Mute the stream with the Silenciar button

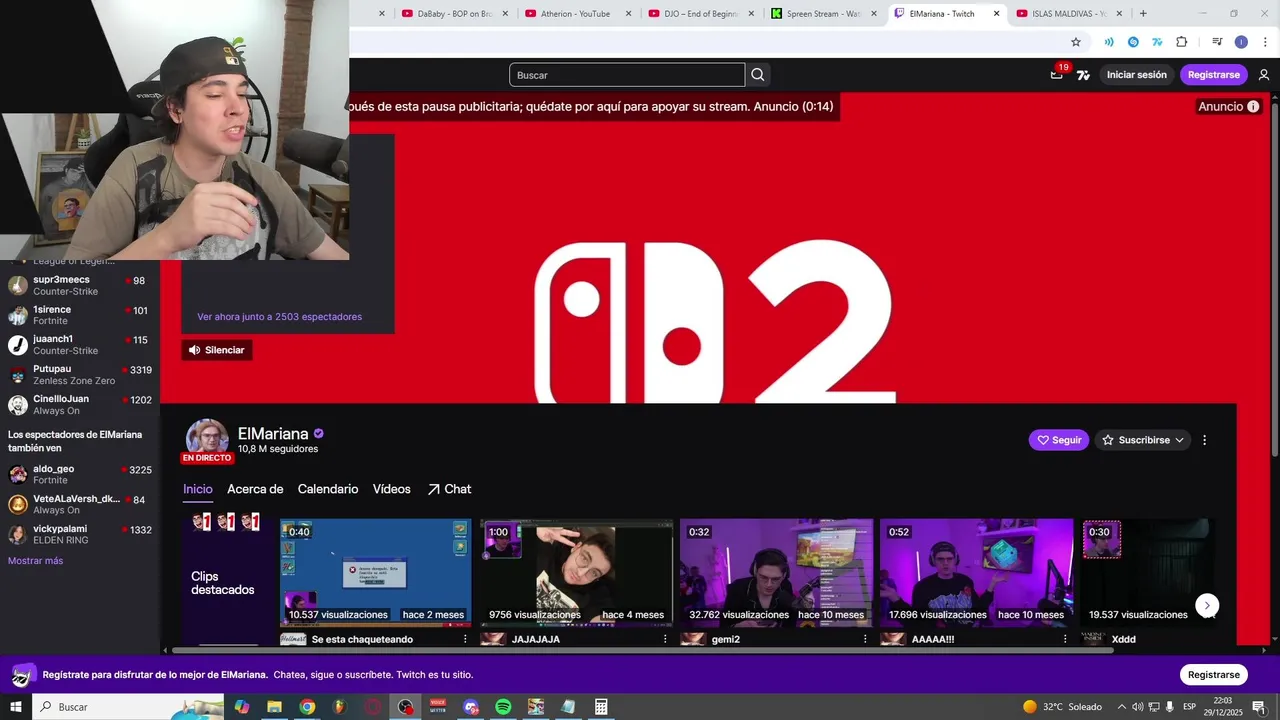[216, 350]
